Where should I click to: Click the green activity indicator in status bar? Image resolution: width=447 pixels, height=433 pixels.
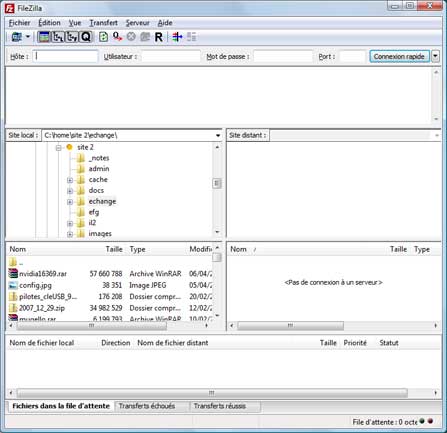422,421
